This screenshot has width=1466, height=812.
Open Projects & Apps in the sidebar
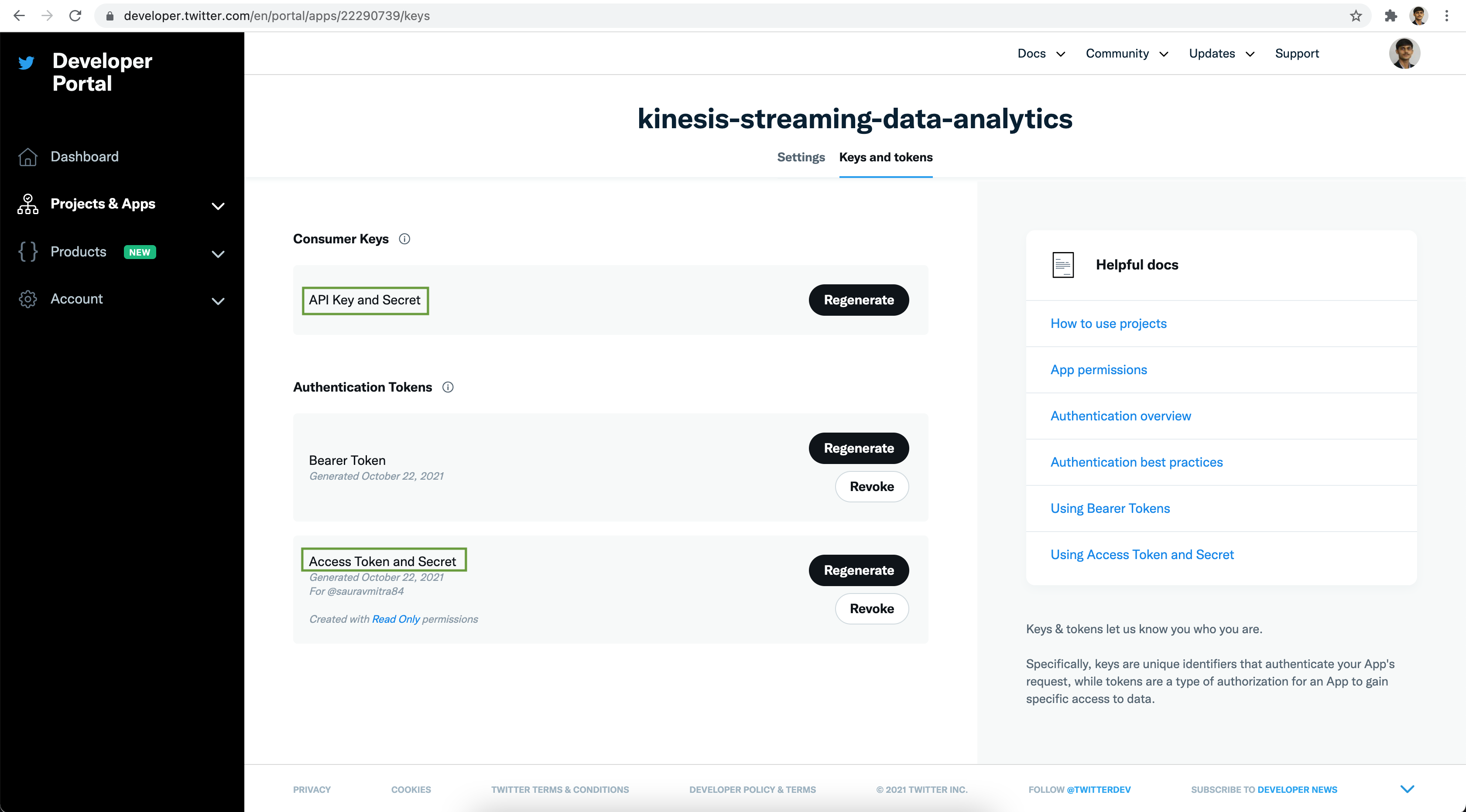tap(103, 204)
